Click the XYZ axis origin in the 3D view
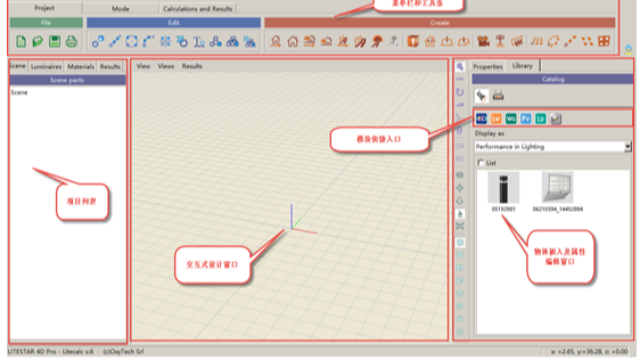 291,229
